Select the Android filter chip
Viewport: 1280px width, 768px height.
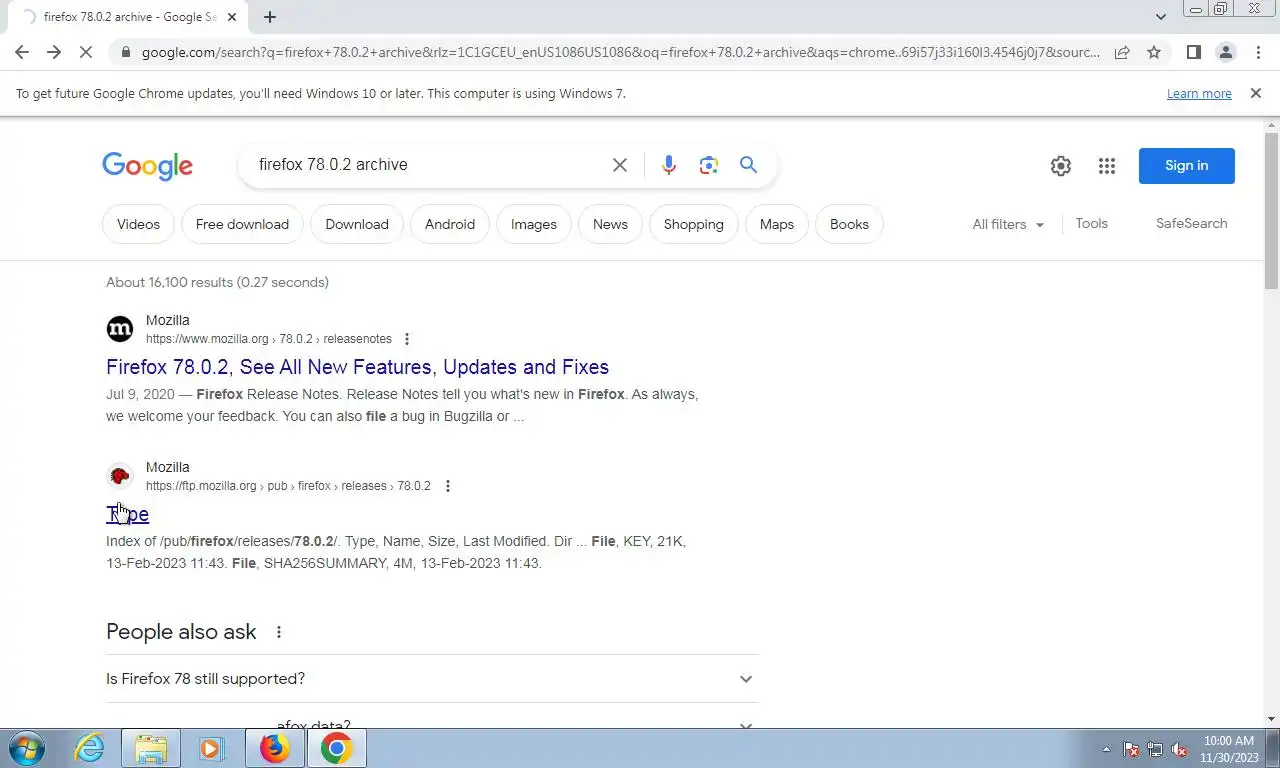point(450,224)
